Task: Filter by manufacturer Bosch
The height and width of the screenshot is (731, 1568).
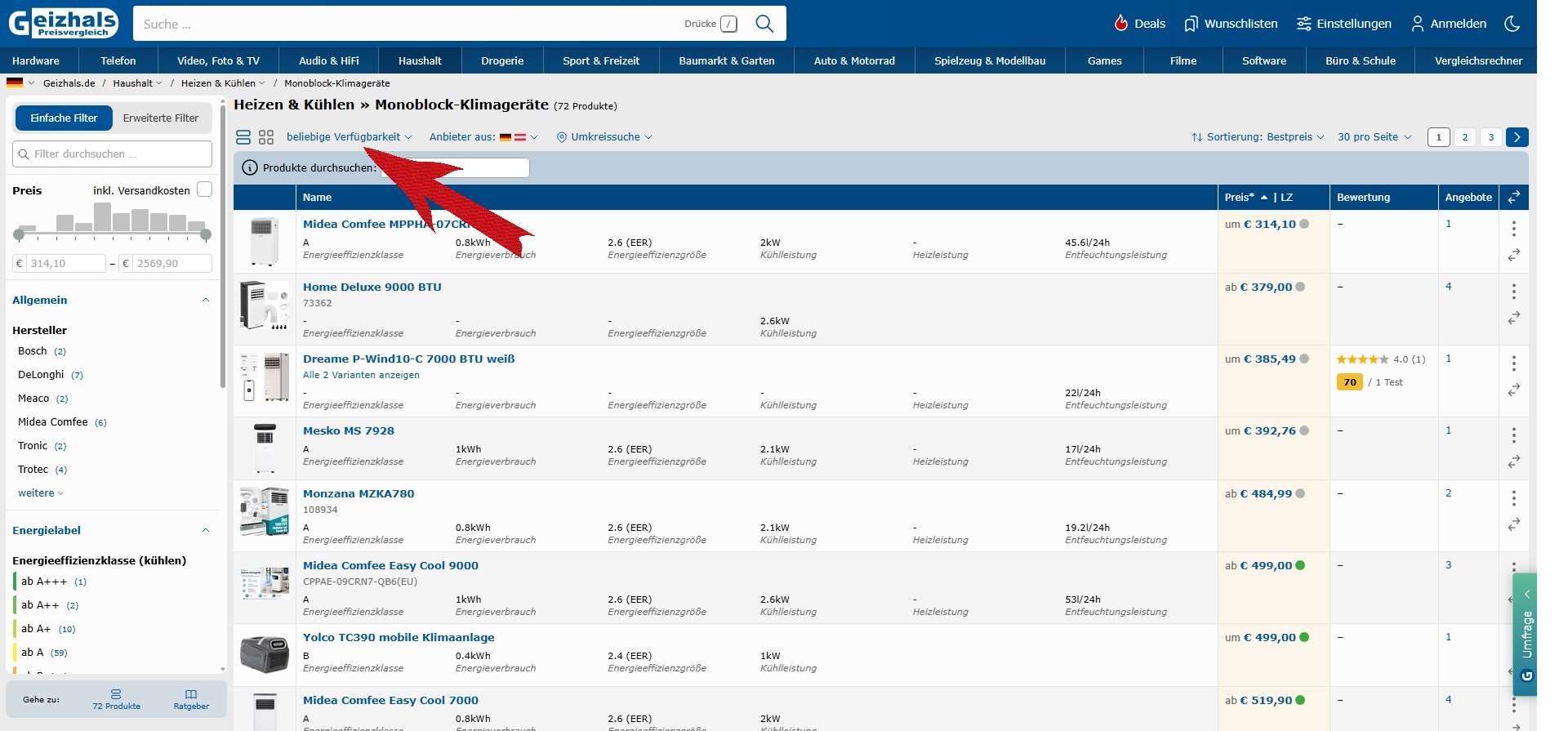Action: point(42,351)
